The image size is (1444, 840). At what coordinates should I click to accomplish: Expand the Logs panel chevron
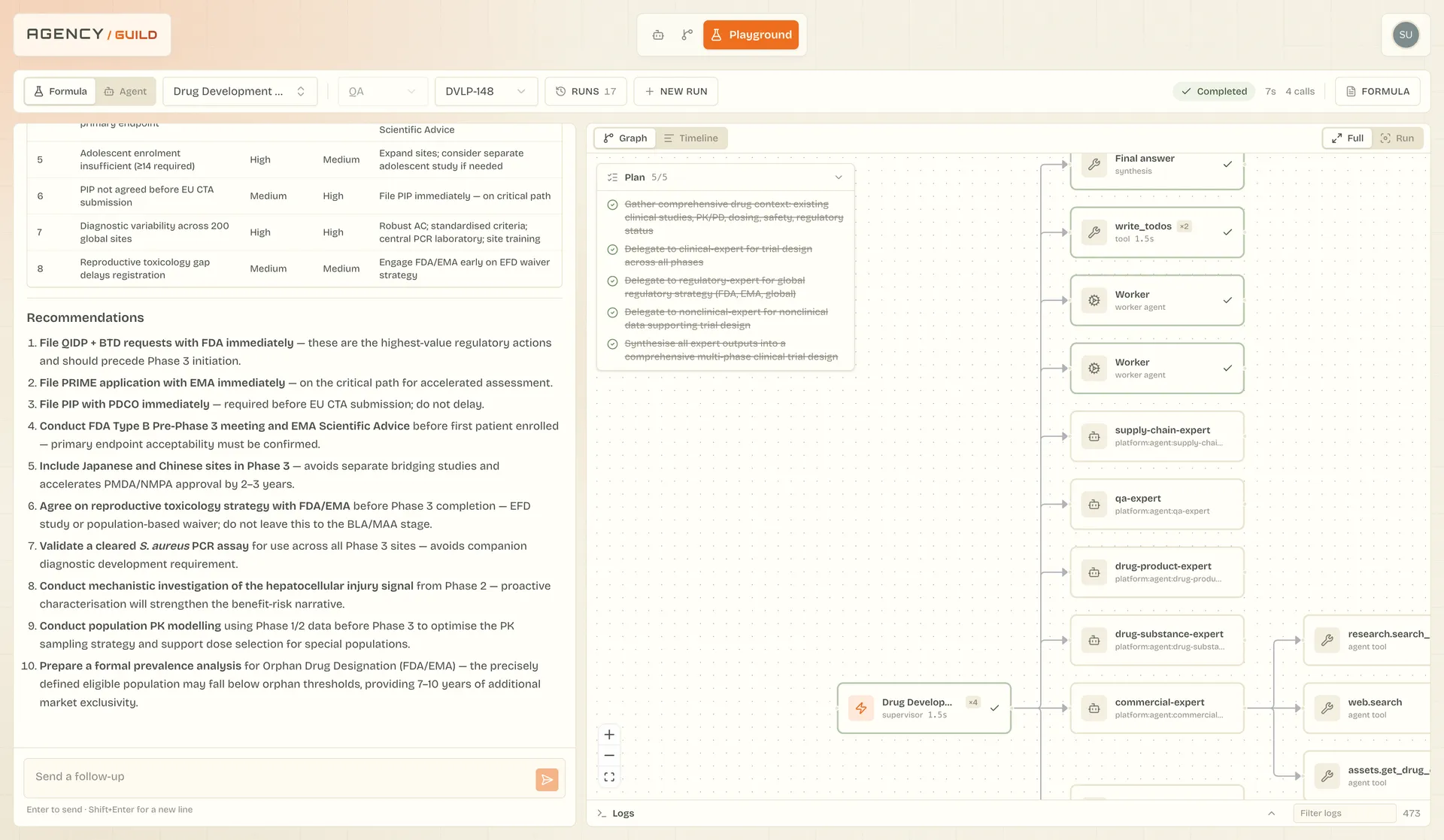(1271, 813)
